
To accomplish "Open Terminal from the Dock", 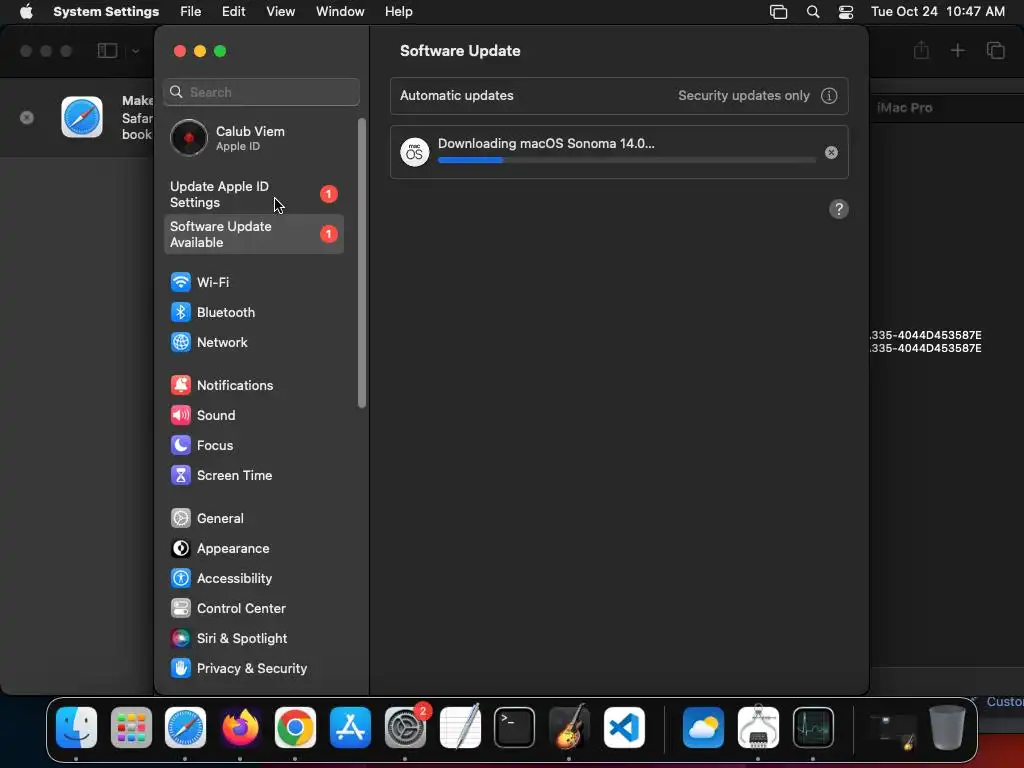I will 515,727.
